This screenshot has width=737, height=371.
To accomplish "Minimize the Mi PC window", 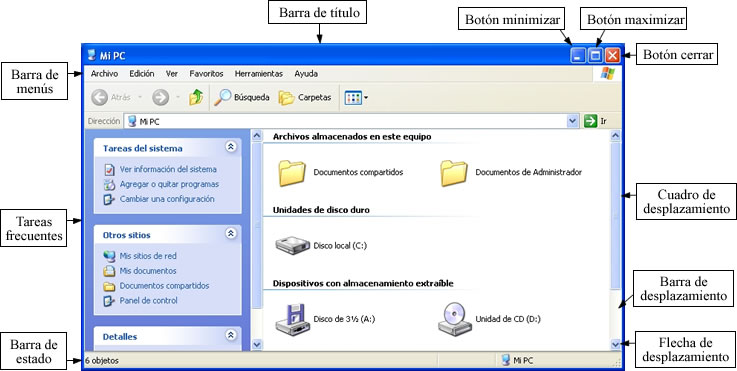I will (578, 56).
